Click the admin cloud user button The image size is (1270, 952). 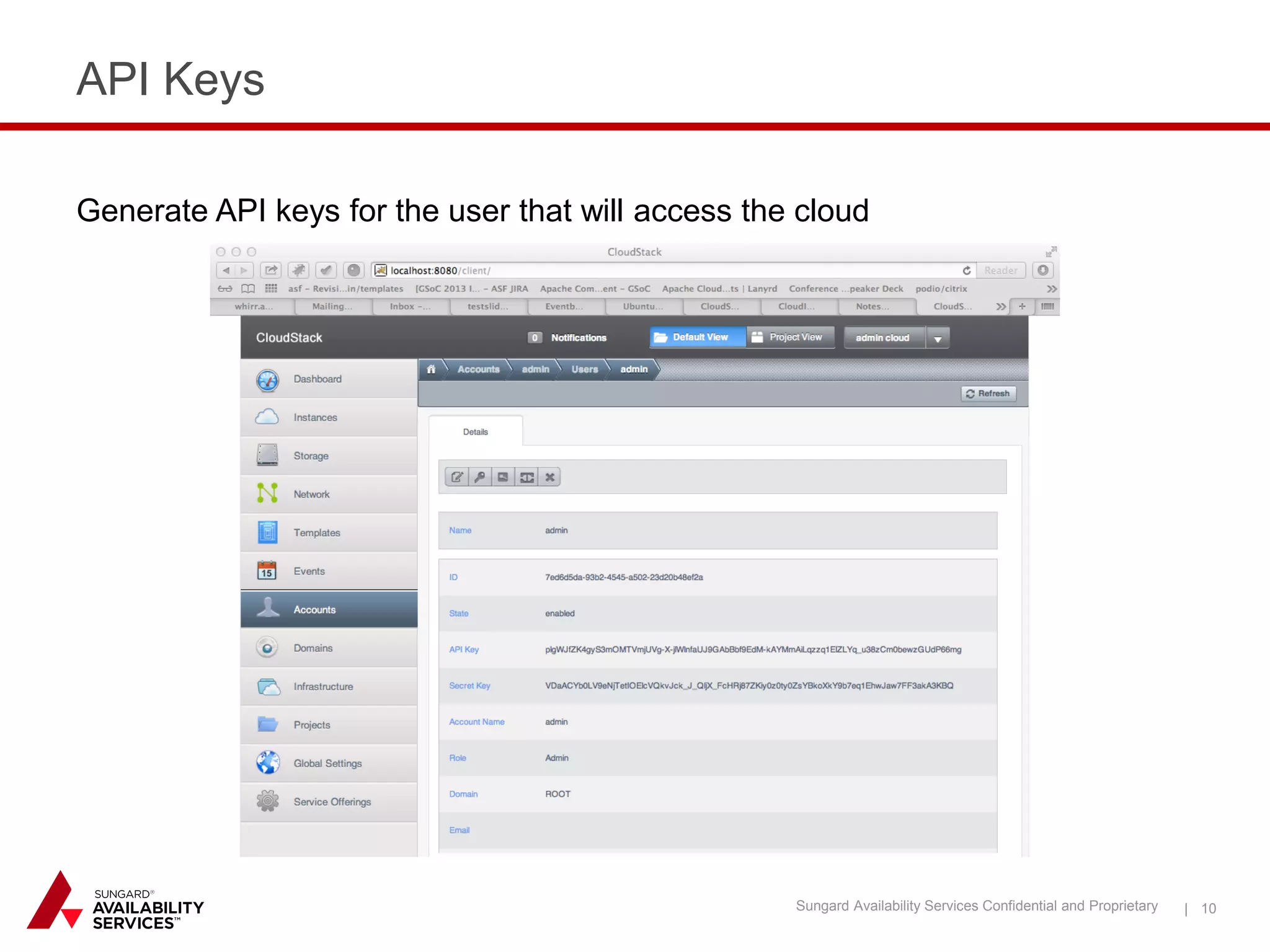coord(883,338)
